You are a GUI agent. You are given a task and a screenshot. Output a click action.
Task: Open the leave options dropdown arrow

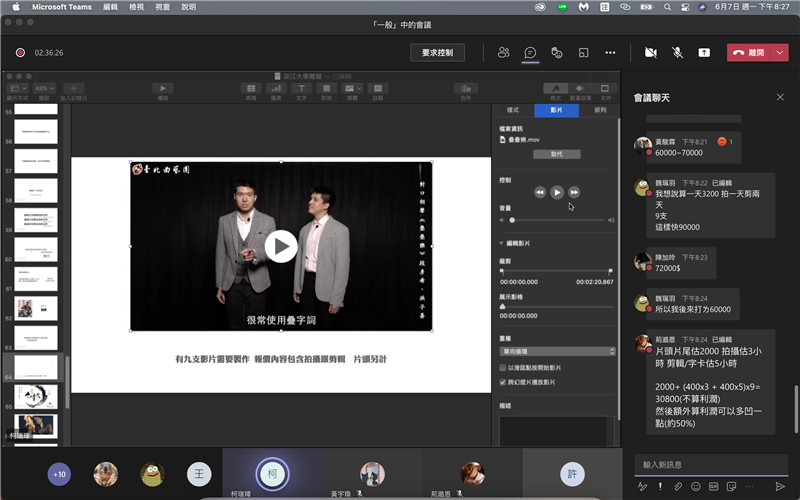click(x=778, y=52)
